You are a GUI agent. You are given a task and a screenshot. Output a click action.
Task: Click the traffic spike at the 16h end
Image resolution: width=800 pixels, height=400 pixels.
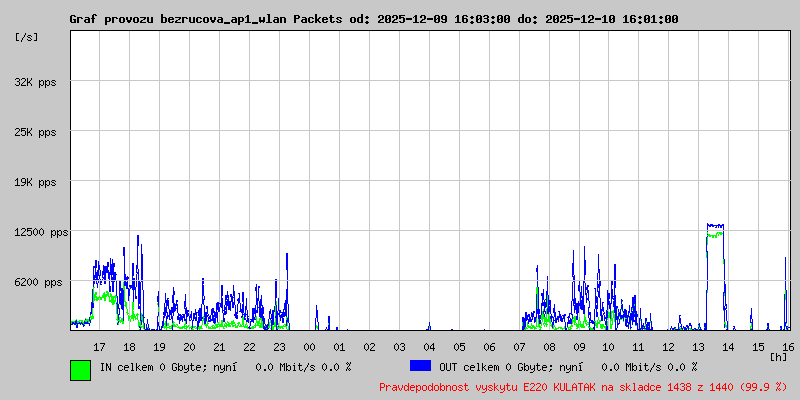786,293
